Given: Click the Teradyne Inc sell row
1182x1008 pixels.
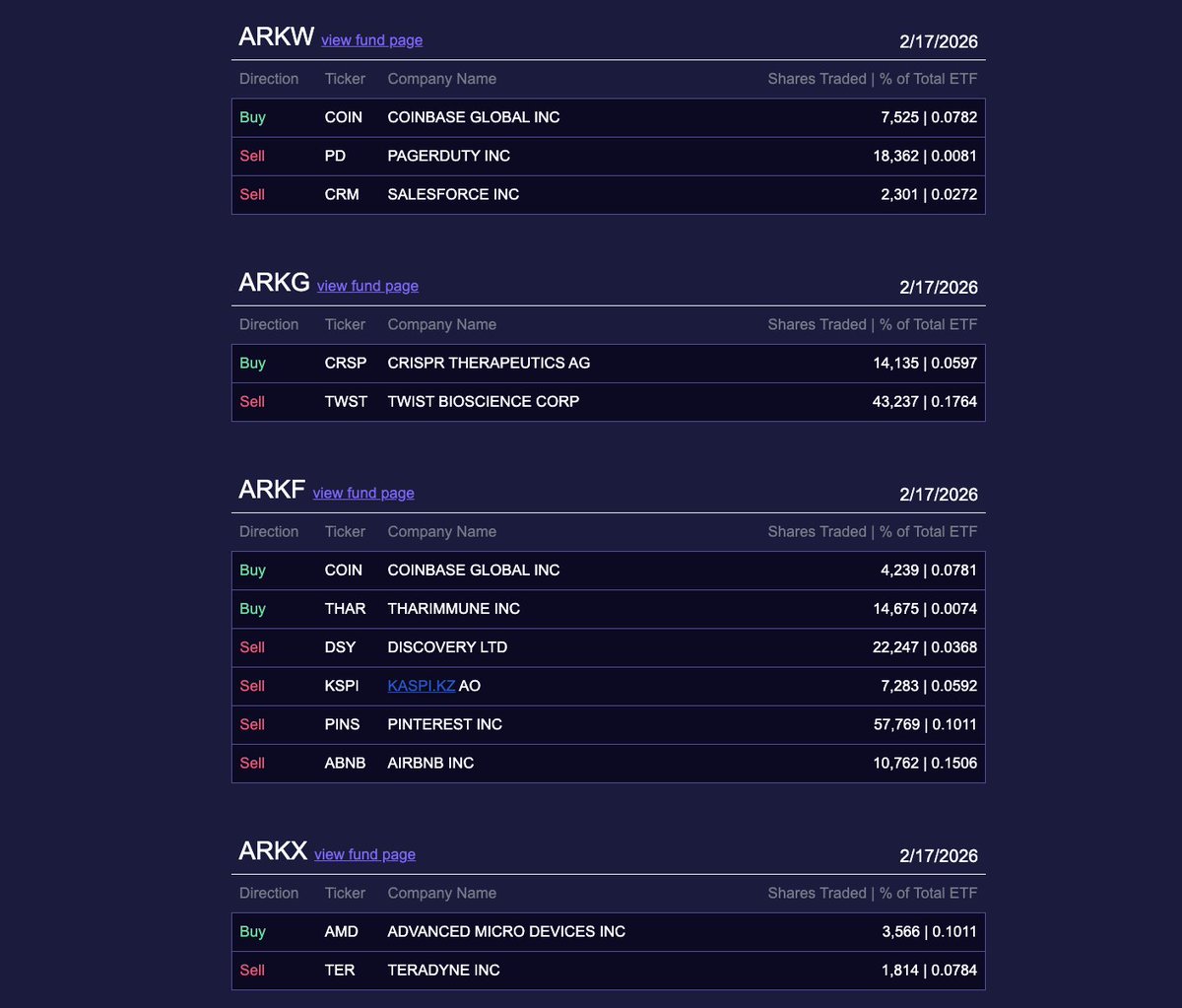Looking at the screenshot, I should [608, 970].
